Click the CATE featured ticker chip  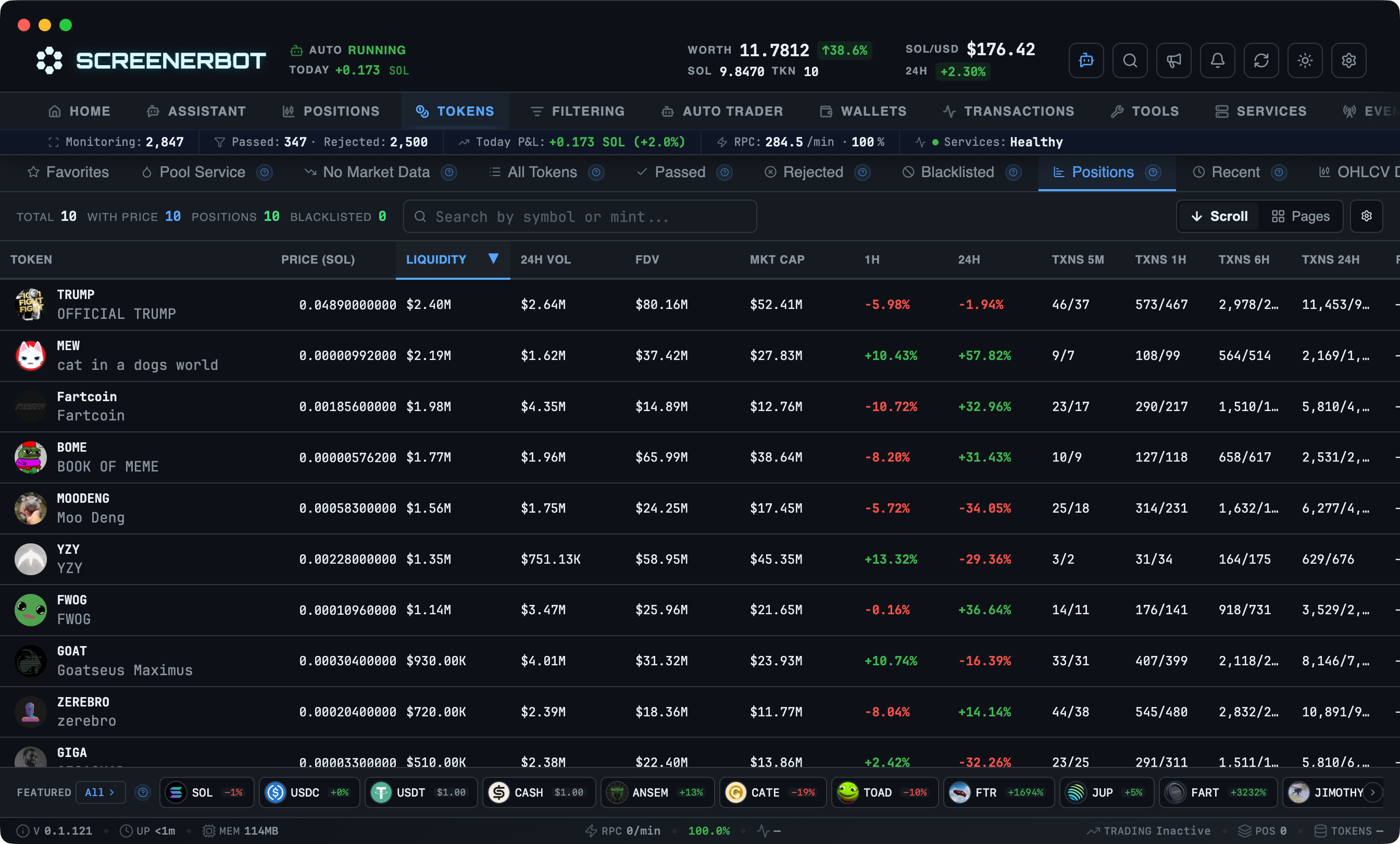(x=773, y=792)
